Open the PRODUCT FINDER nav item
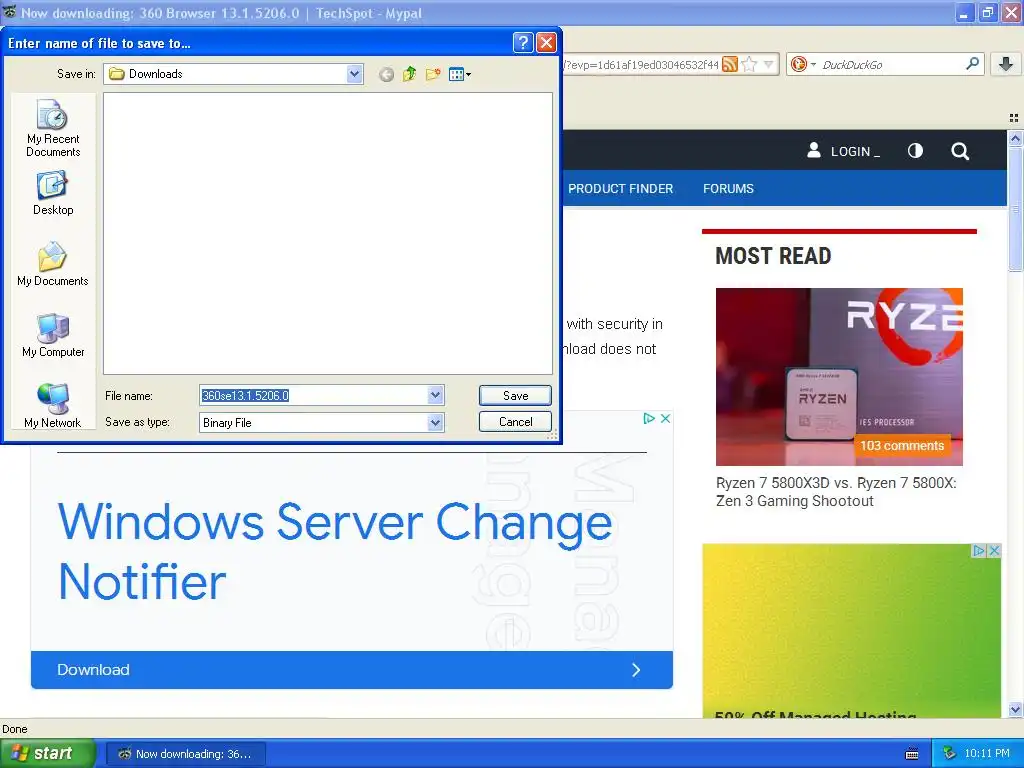This screenshot has height=768, width=1024. point(620,188)
